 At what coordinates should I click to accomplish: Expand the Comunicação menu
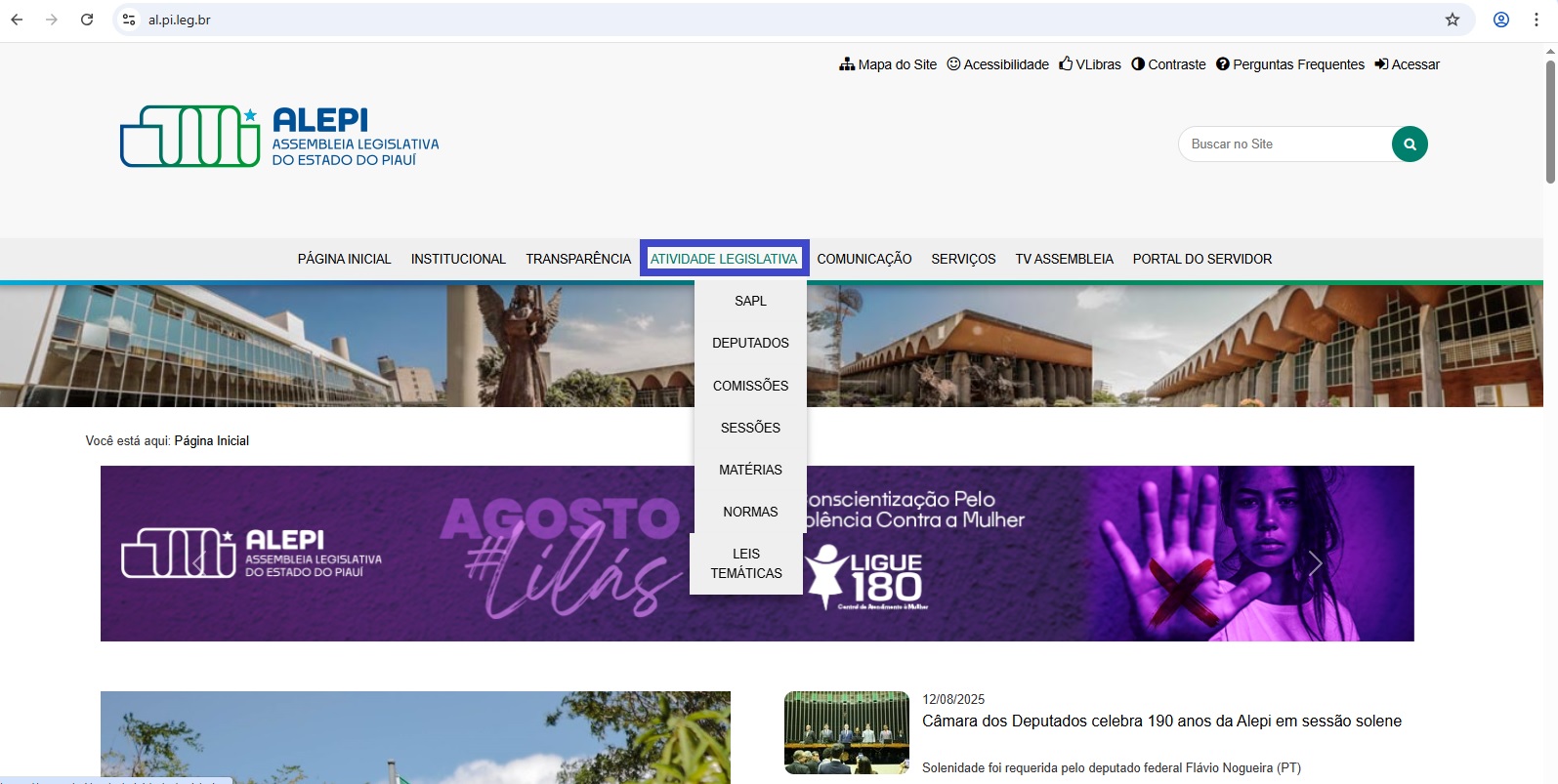pyautogui.click(x=863, y=259)
